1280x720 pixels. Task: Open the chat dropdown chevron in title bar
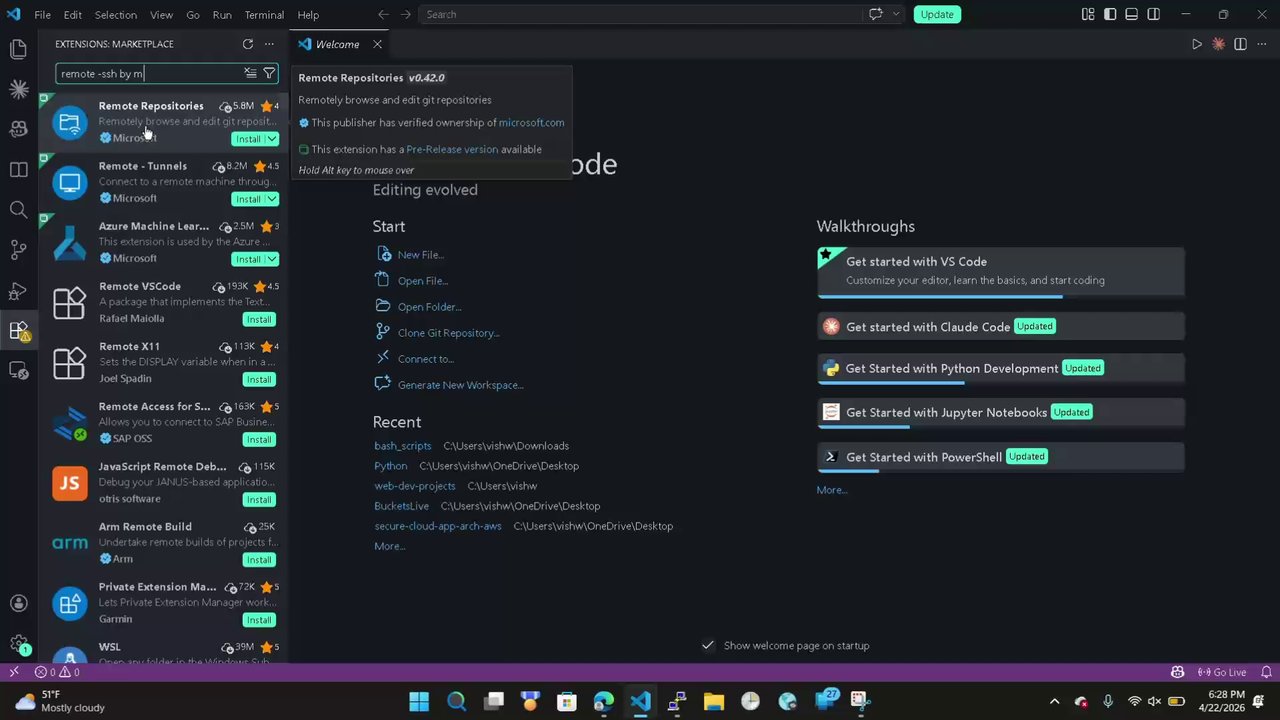pos(896,14)
